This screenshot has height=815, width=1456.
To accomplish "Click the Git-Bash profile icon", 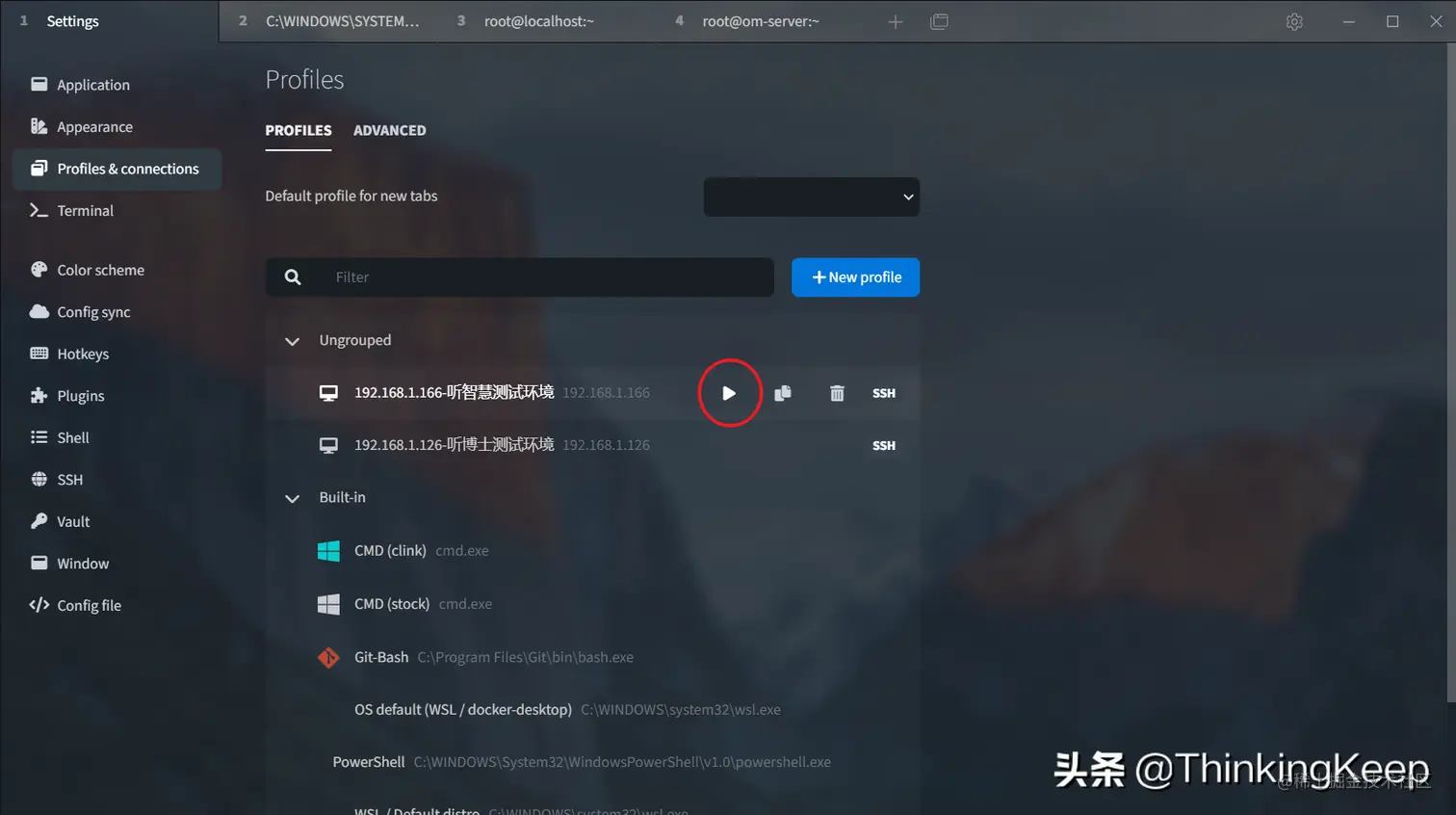I will click(x=328, y=657).
